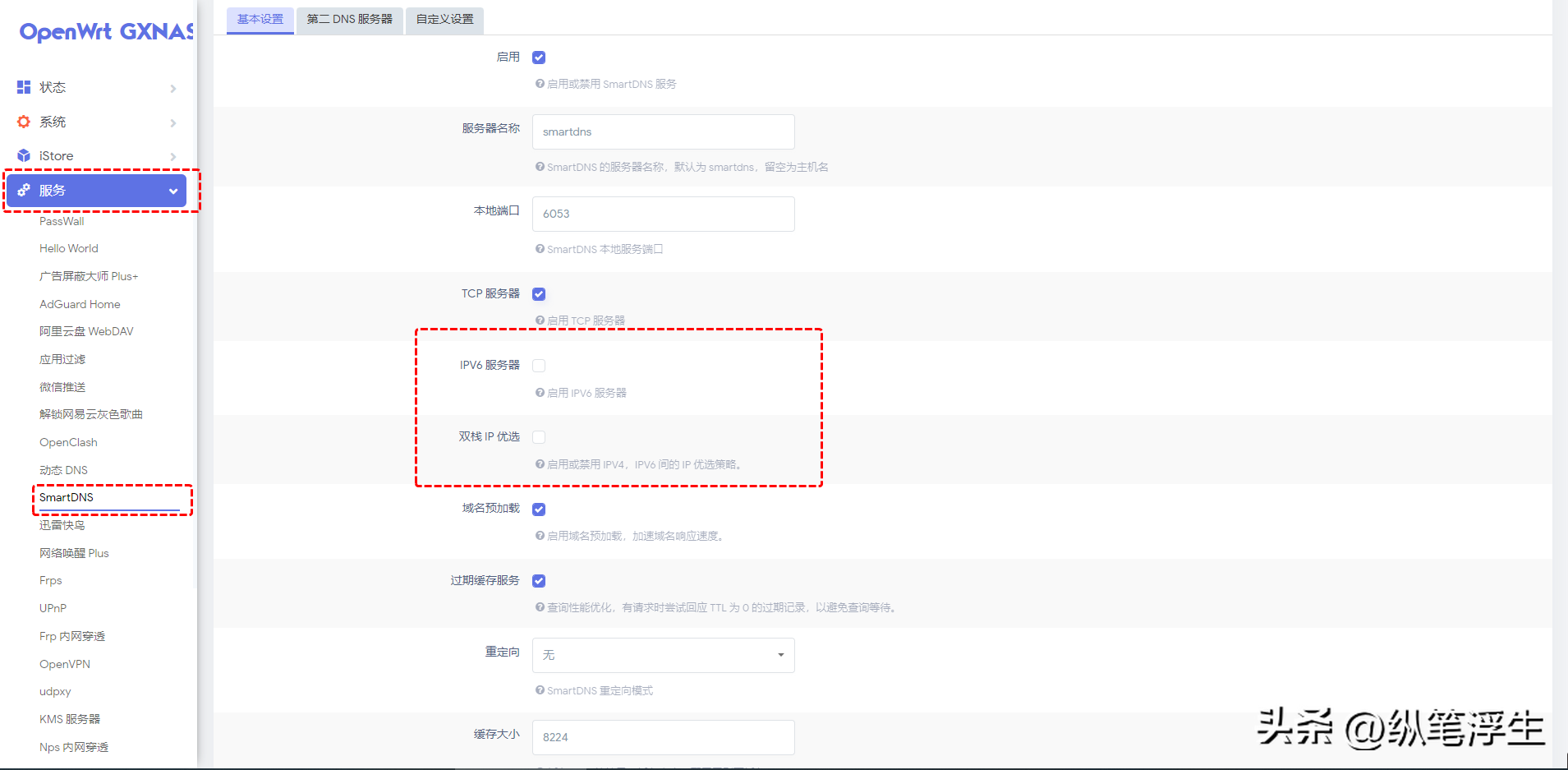
Task: Switch to the 自定义设置 tab
Action: pyautogui.click(x=445, y=20)
